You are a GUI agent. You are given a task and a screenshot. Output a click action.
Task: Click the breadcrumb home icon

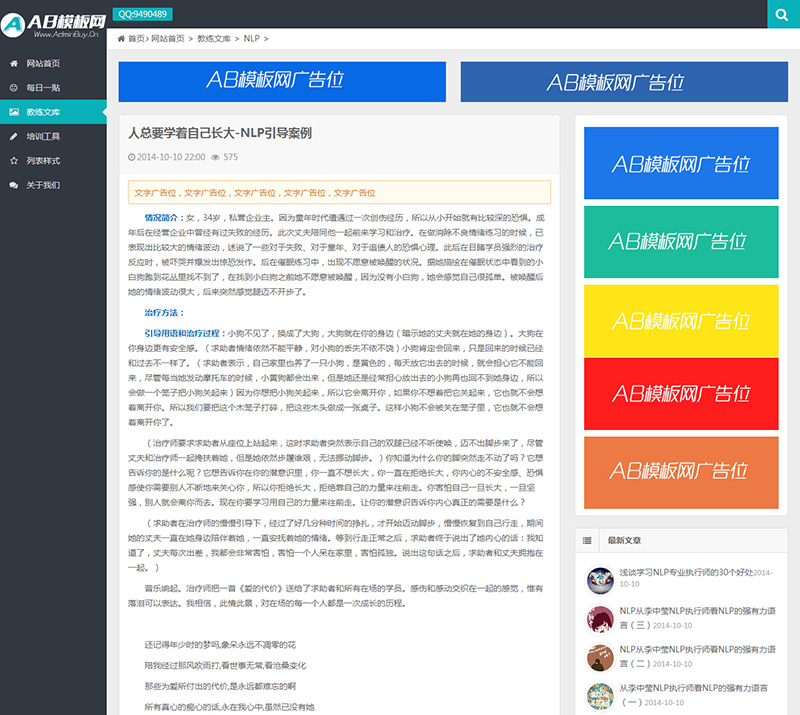coord(121,39)
